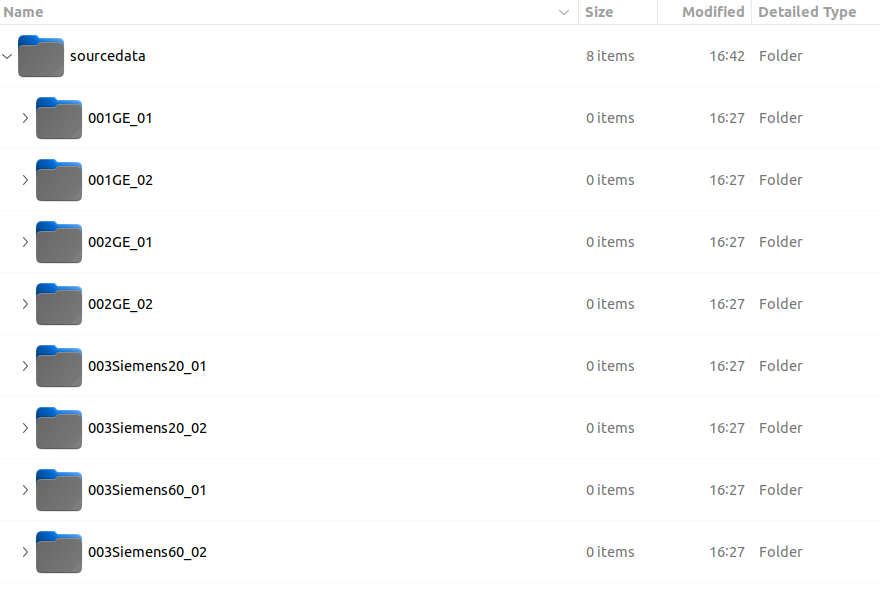Select the 003Siemens60_02 folder icon
The width and height of the screenshot is (880, 601).
coord(59,552)
